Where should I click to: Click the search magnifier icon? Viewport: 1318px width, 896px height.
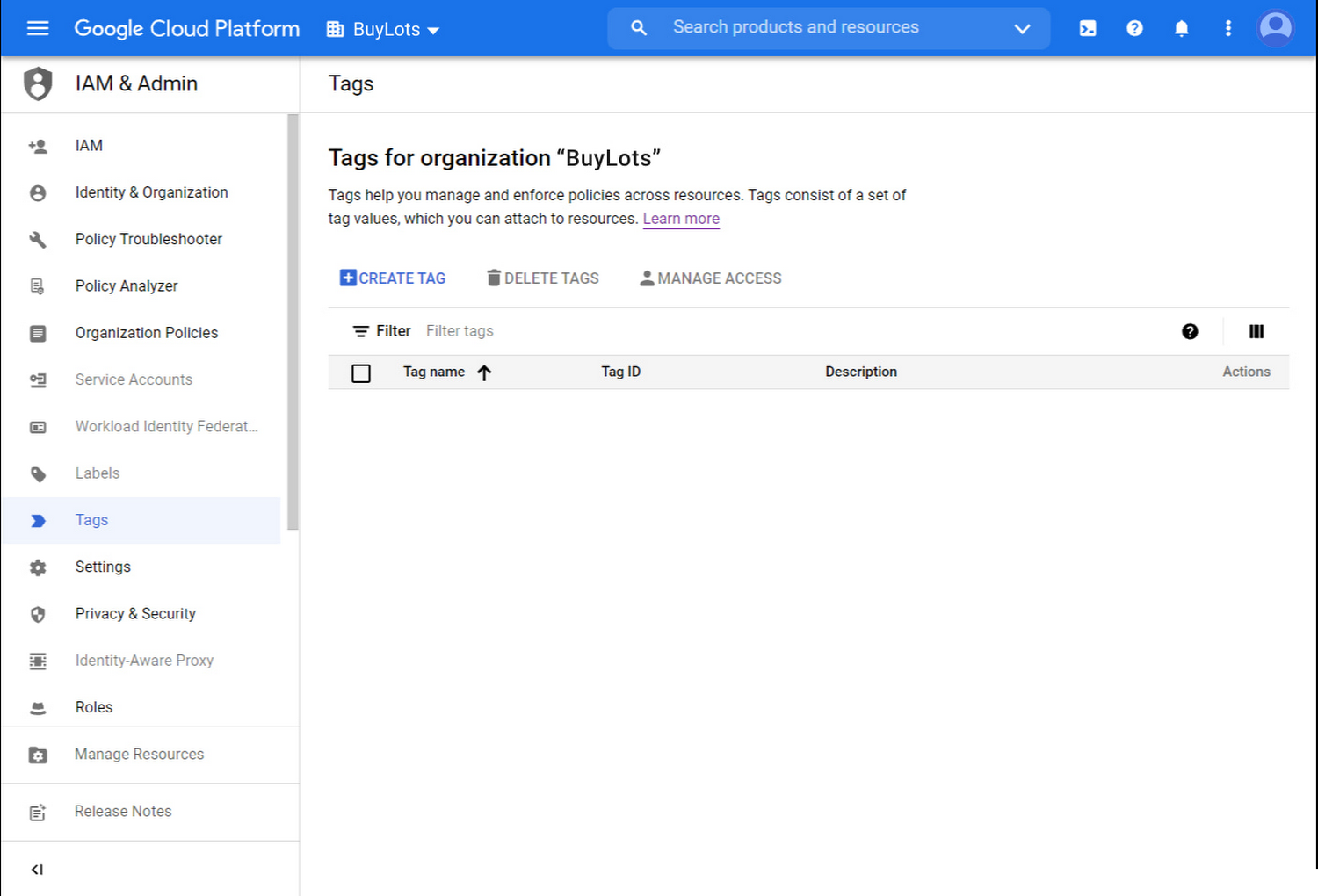tap(639, 28)
